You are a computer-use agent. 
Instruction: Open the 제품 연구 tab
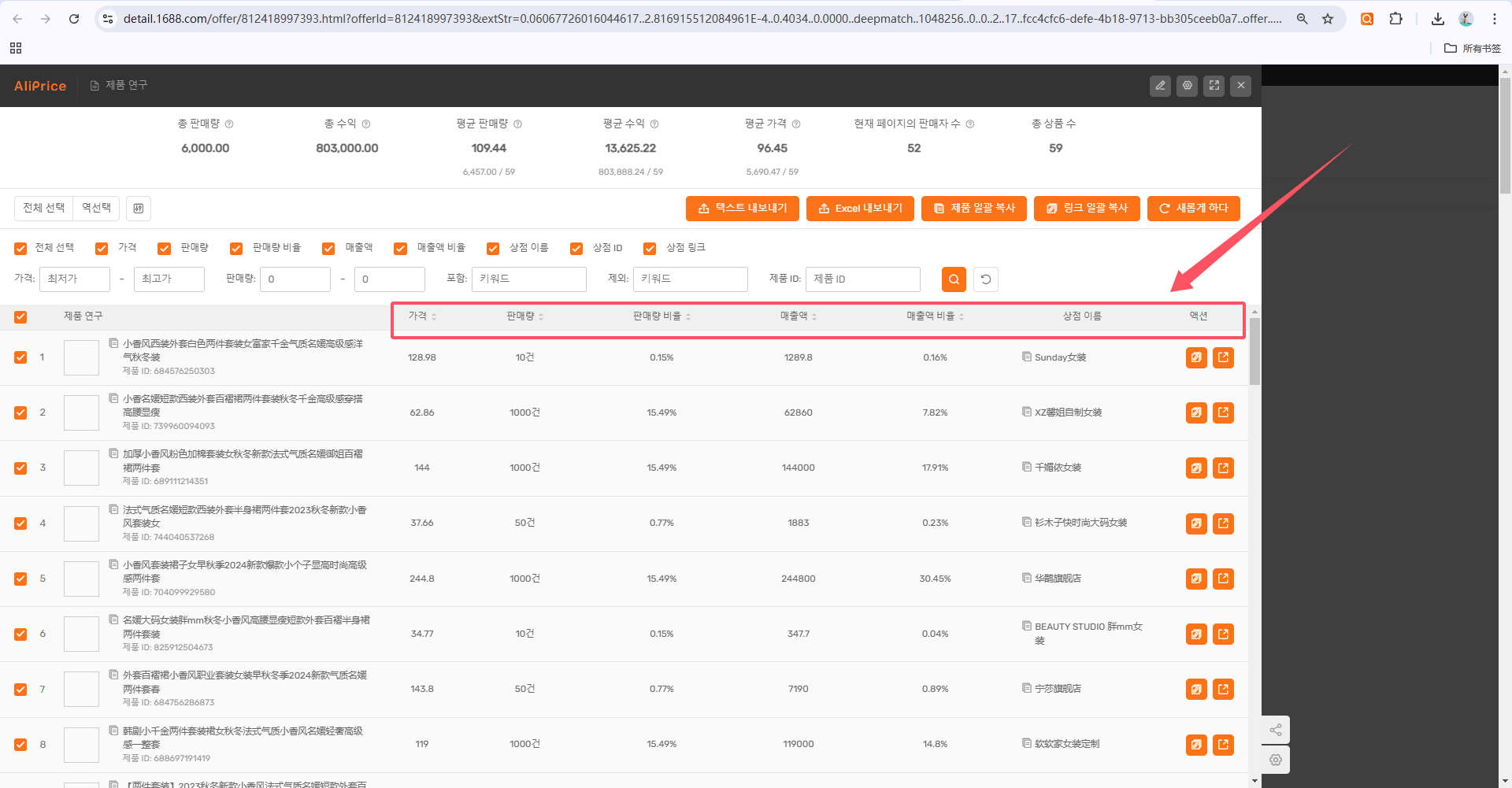119,85
